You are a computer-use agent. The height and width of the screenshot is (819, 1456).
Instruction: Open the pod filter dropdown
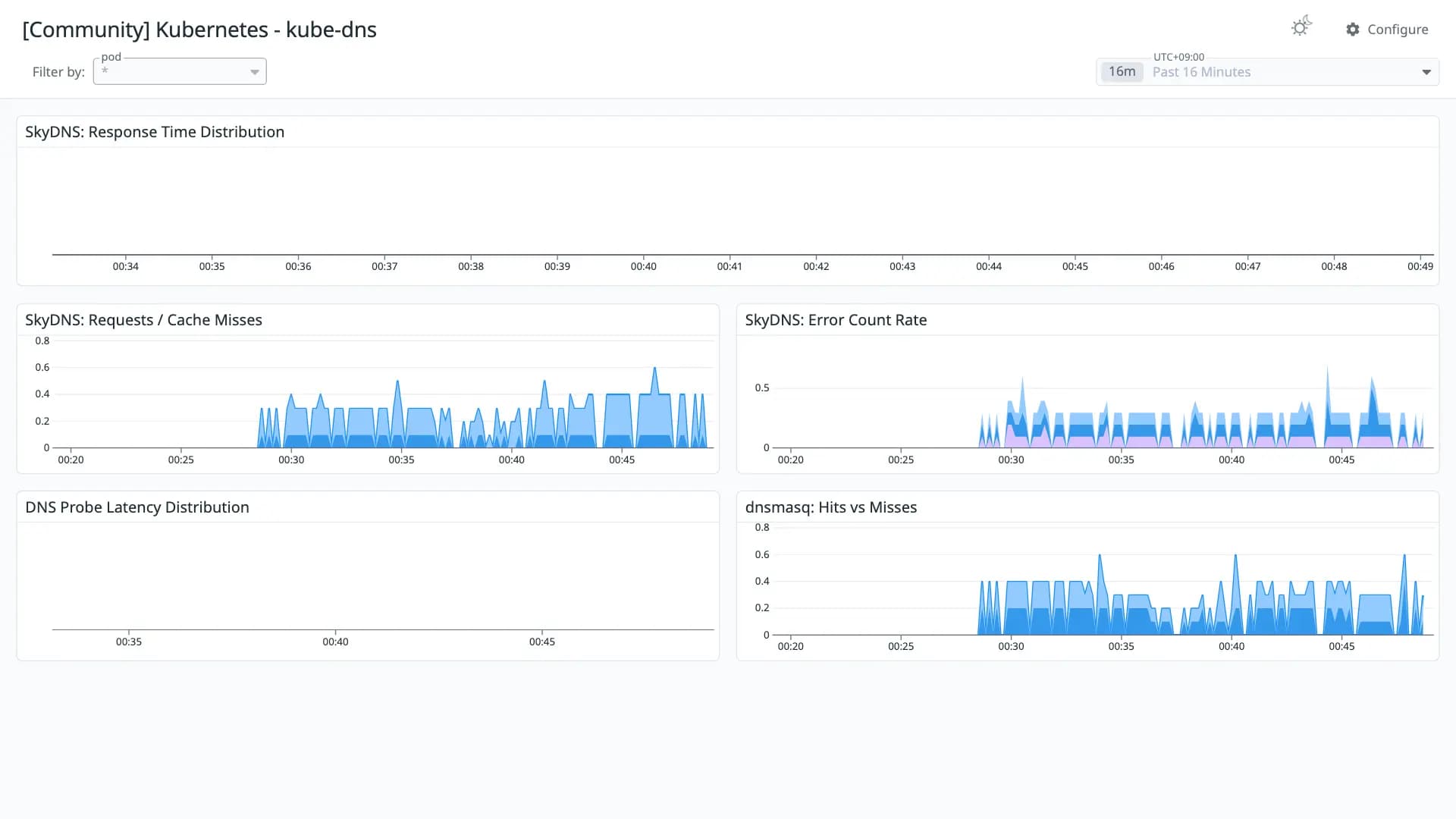coord(180,71)
